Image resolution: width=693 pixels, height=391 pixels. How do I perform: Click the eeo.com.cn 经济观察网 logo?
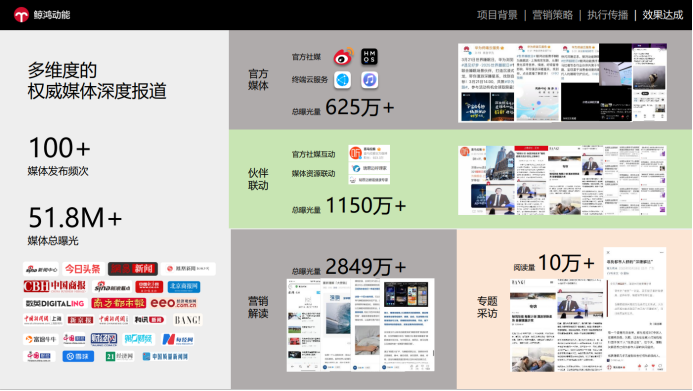(174, 303)
